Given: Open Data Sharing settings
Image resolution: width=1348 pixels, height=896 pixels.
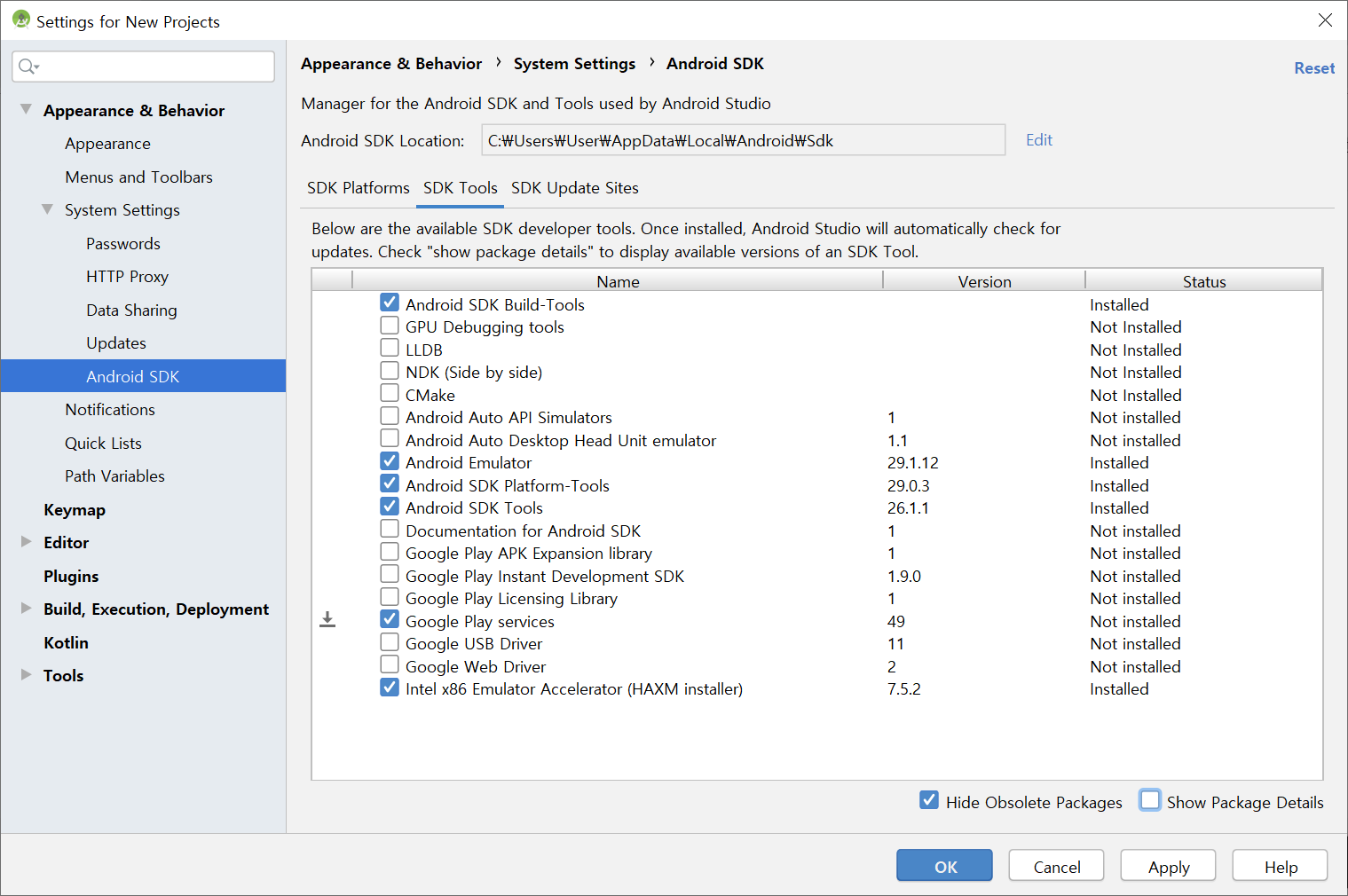Looking at the screenshot, I should pos(131,310).
